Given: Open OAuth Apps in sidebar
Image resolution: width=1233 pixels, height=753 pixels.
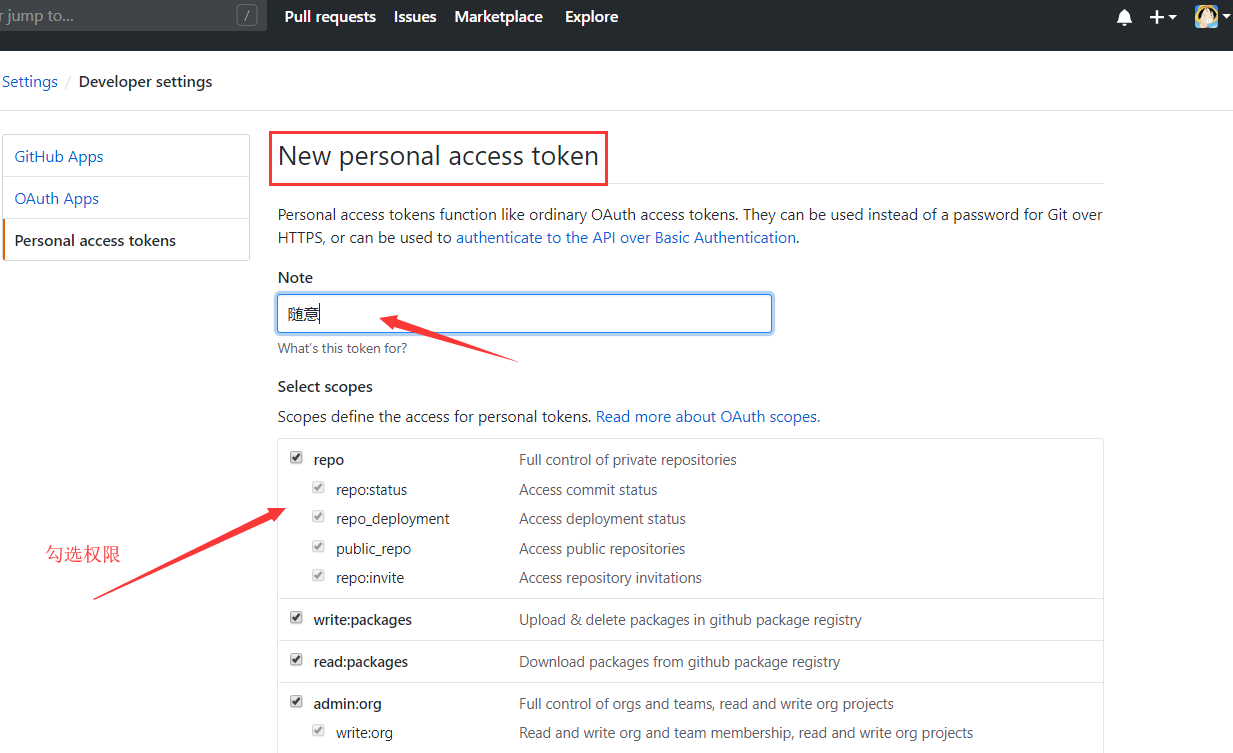Looking at the screenshot, I should click(57, 198).
